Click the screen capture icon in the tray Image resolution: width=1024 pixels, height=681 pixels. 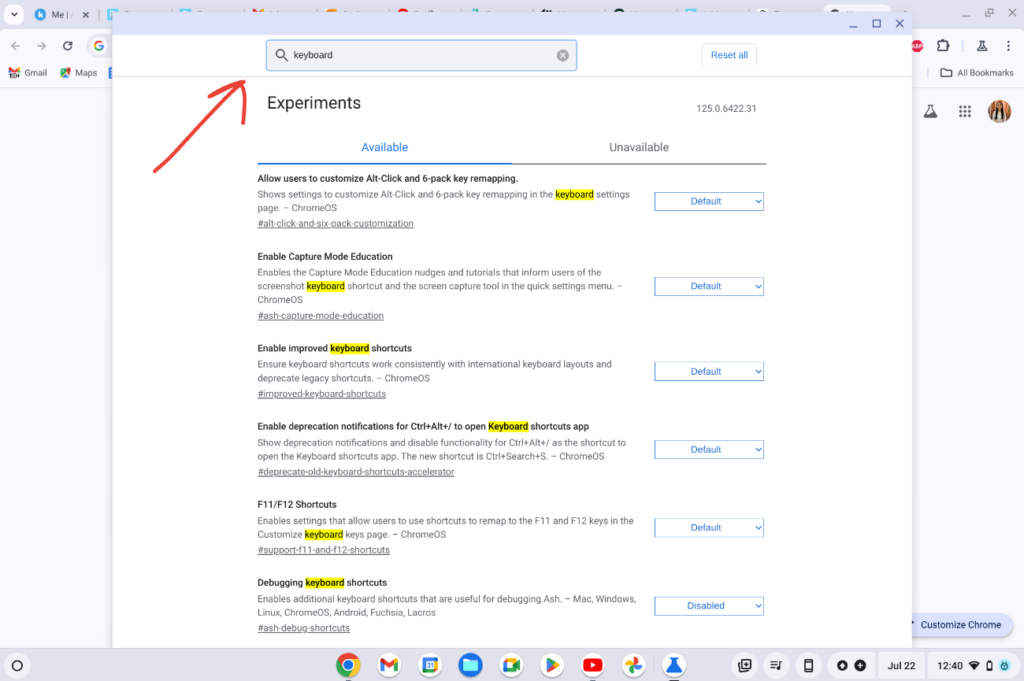point(744,665)
